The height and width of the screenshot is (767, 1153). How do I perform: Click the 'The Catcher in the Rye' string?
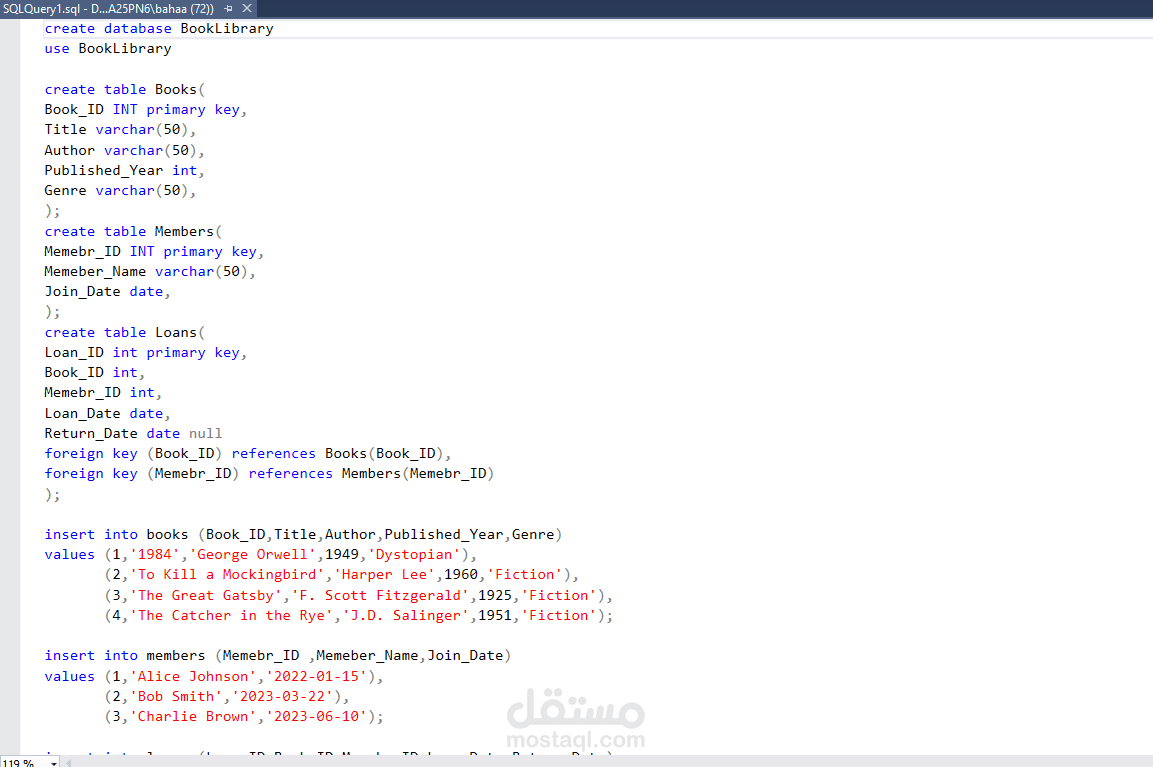point(231,616)
